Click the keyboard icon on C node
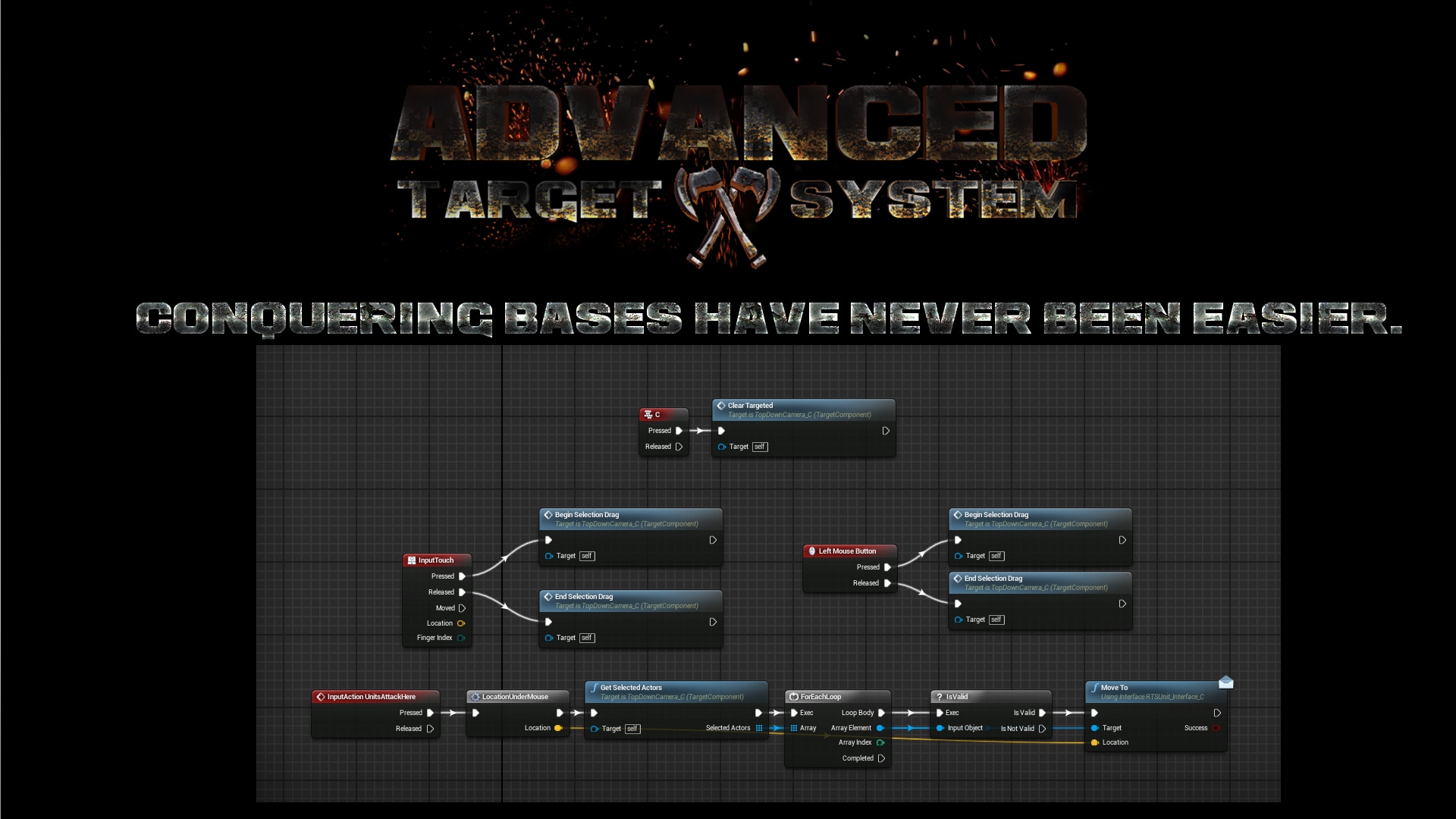The width and height of the screenshot is (1456, 819). [648, 415]
